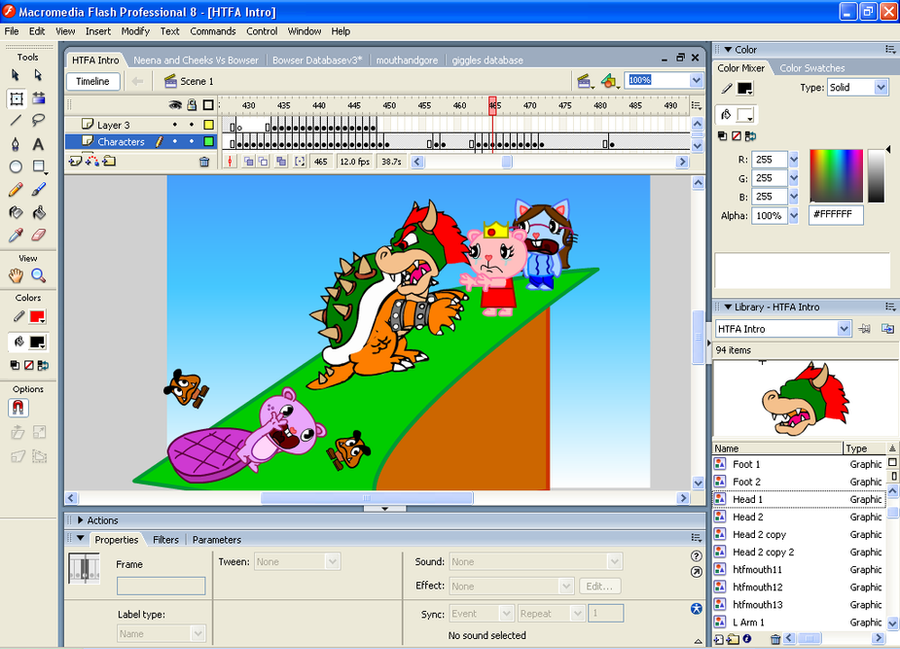Image resolution: width=900 pixels, height=649 pixels.
Task: Click the stroke color swatch in Tools
Action: click(37, 316)
